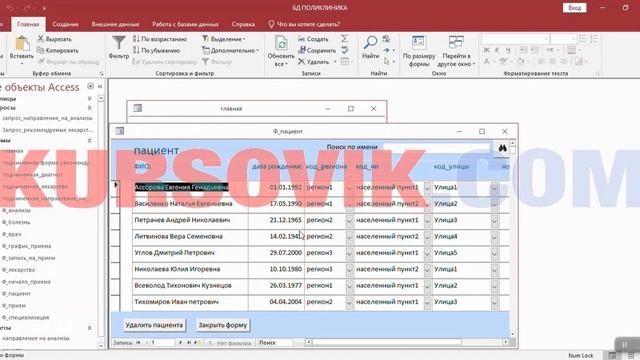Click the form icon in главная window title

(x=138, y=108)
